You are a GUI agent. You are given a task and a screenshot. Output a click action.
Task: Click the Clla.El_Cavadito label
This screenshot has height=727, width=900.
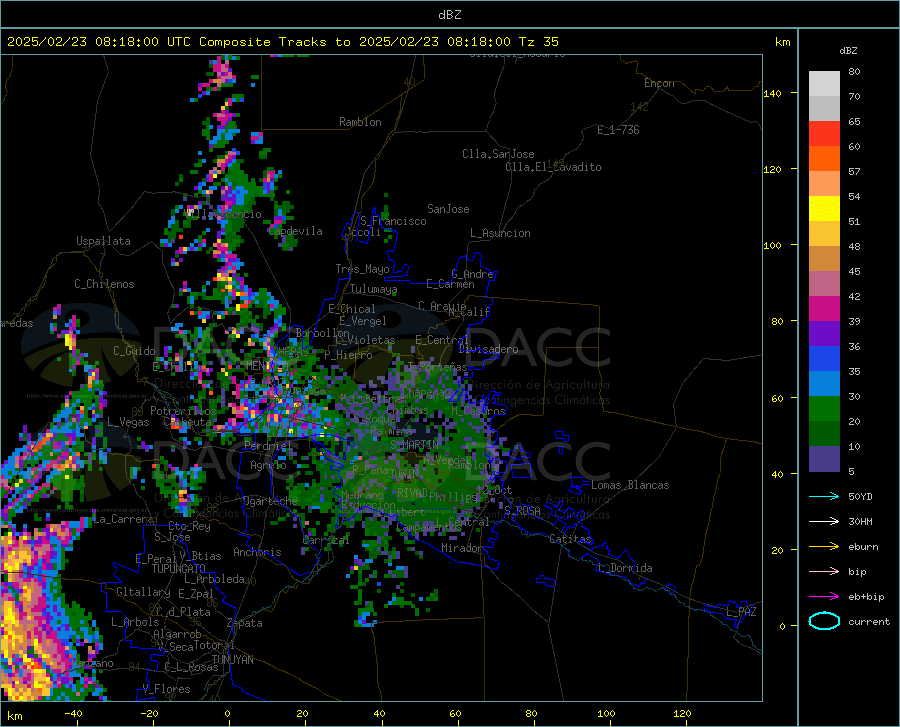pos(553,167)
